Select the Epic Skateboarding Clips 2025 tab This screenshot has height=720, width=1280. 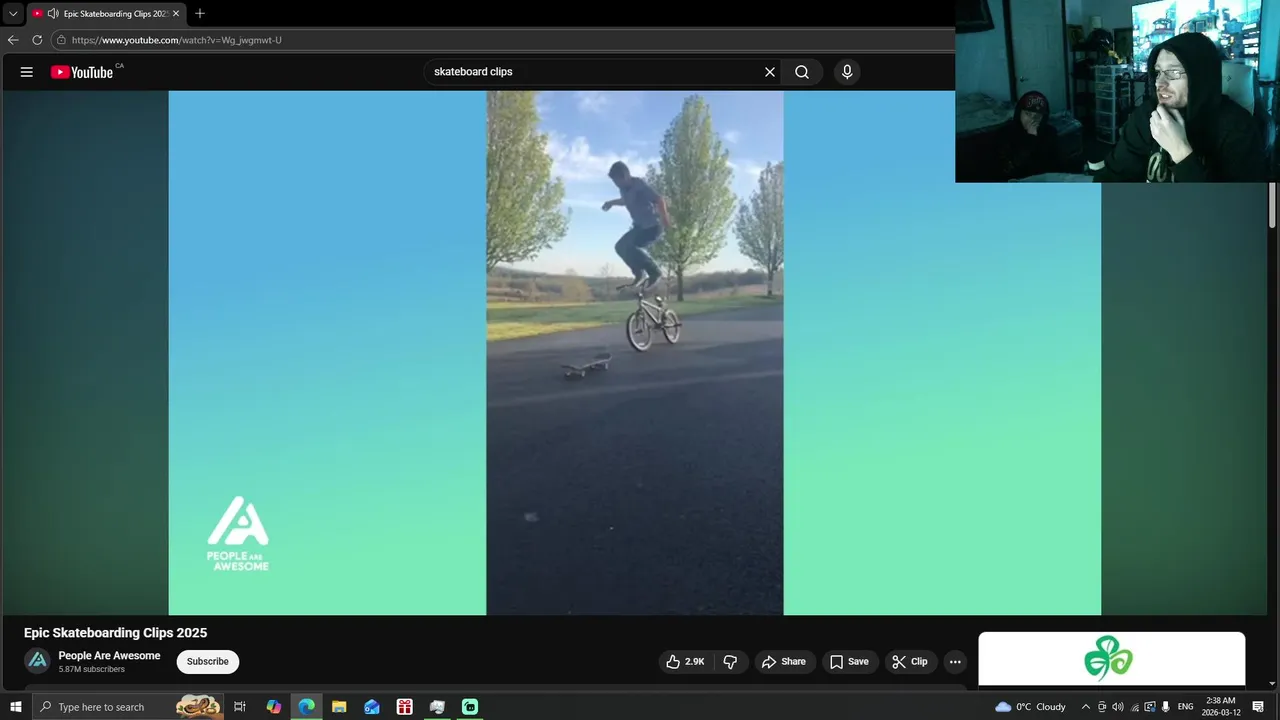105,13
